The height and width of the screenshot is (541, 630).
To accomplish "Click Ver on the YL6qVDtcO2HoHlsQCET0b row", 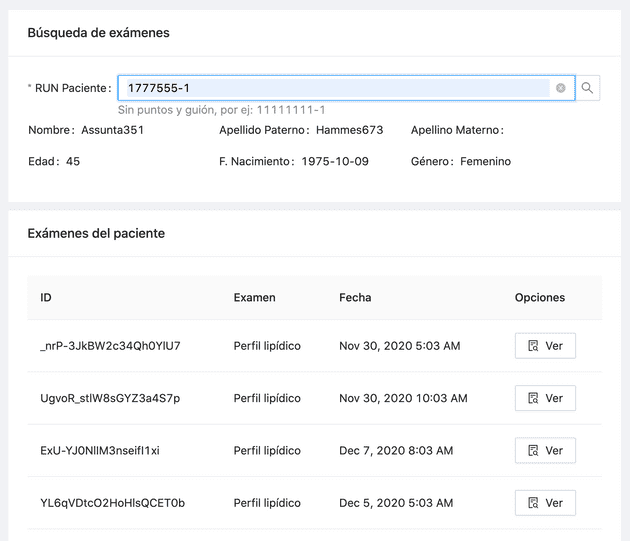I will click(545, 502).
